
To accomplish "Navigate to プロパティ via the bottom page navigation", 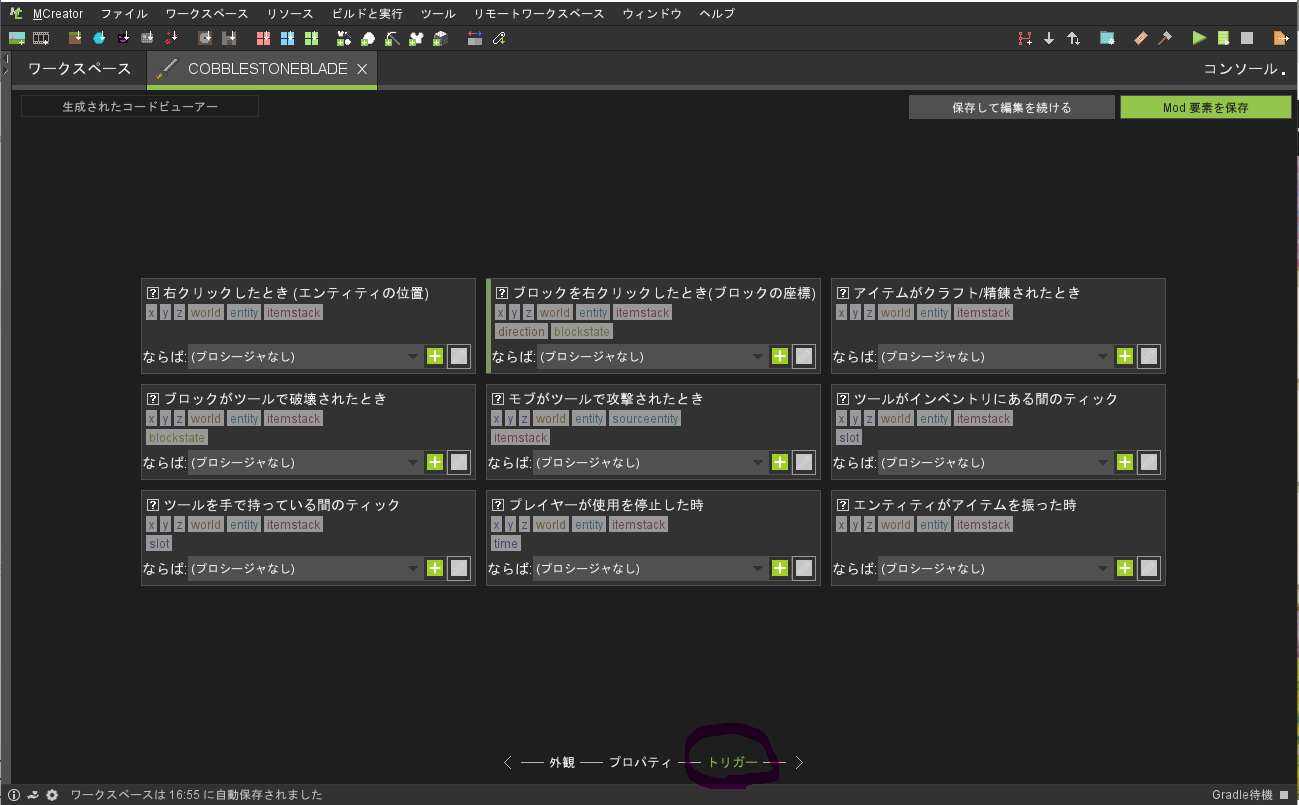I will [640, 761].
